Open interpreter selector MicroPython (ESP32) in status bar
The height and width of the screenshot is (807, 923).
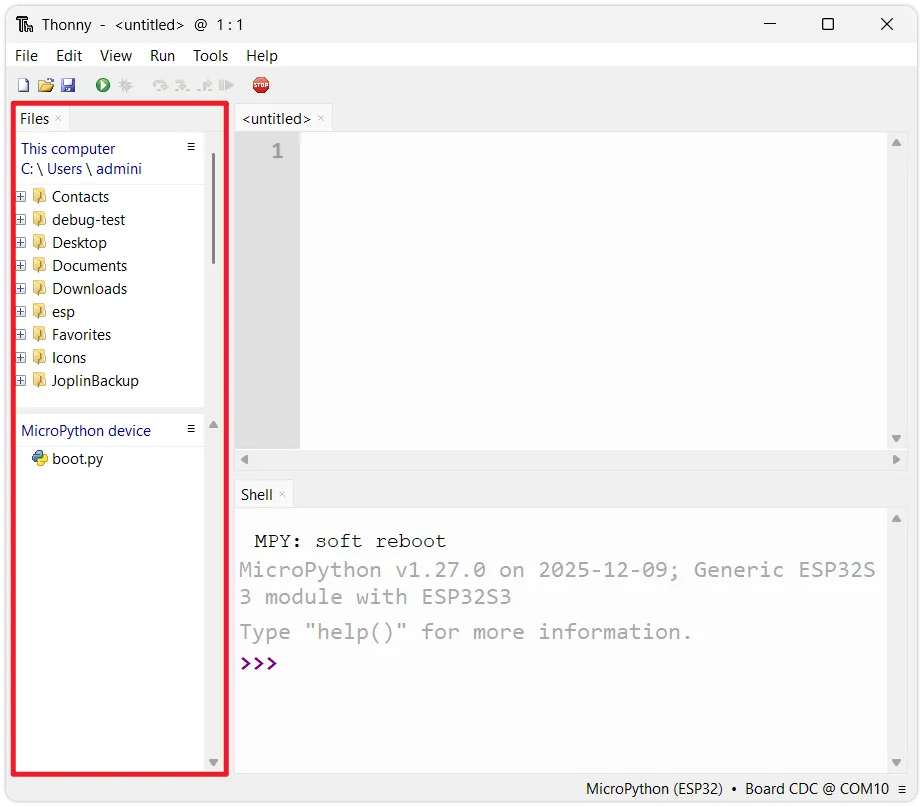[x=654, y=789]
